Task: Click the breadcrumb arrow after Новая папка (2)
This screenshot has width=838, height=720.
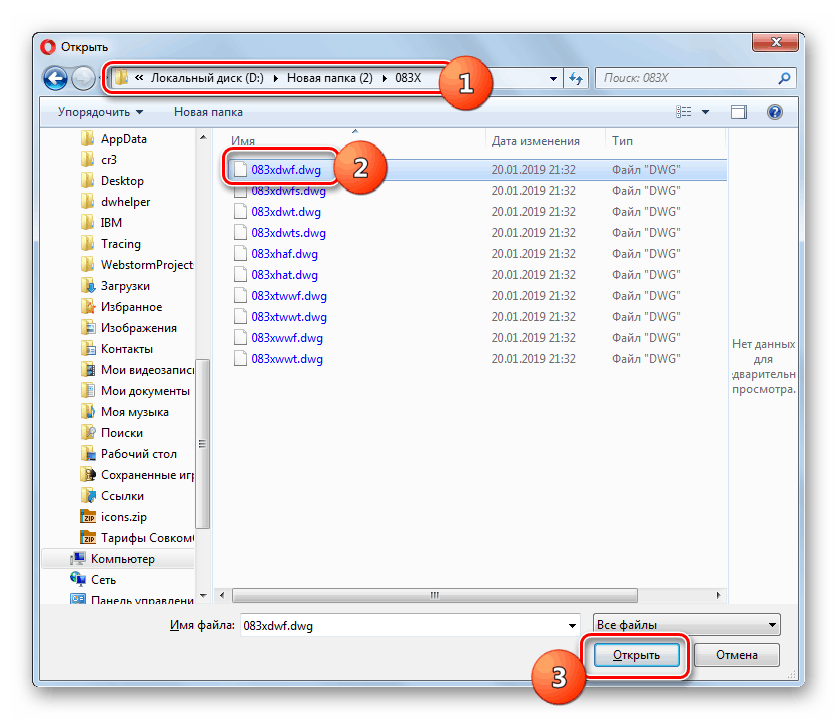Action: tap(385, 79)
